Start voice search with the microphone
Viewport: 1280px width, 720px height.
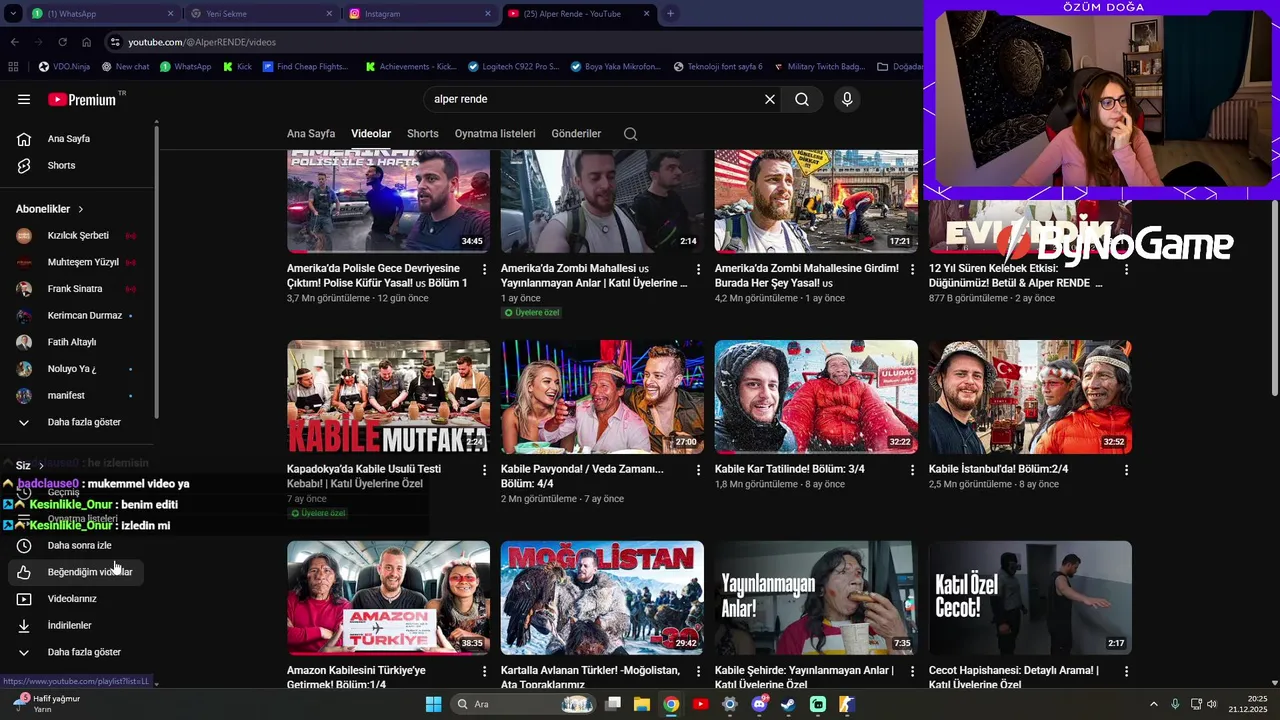point(847,99)
